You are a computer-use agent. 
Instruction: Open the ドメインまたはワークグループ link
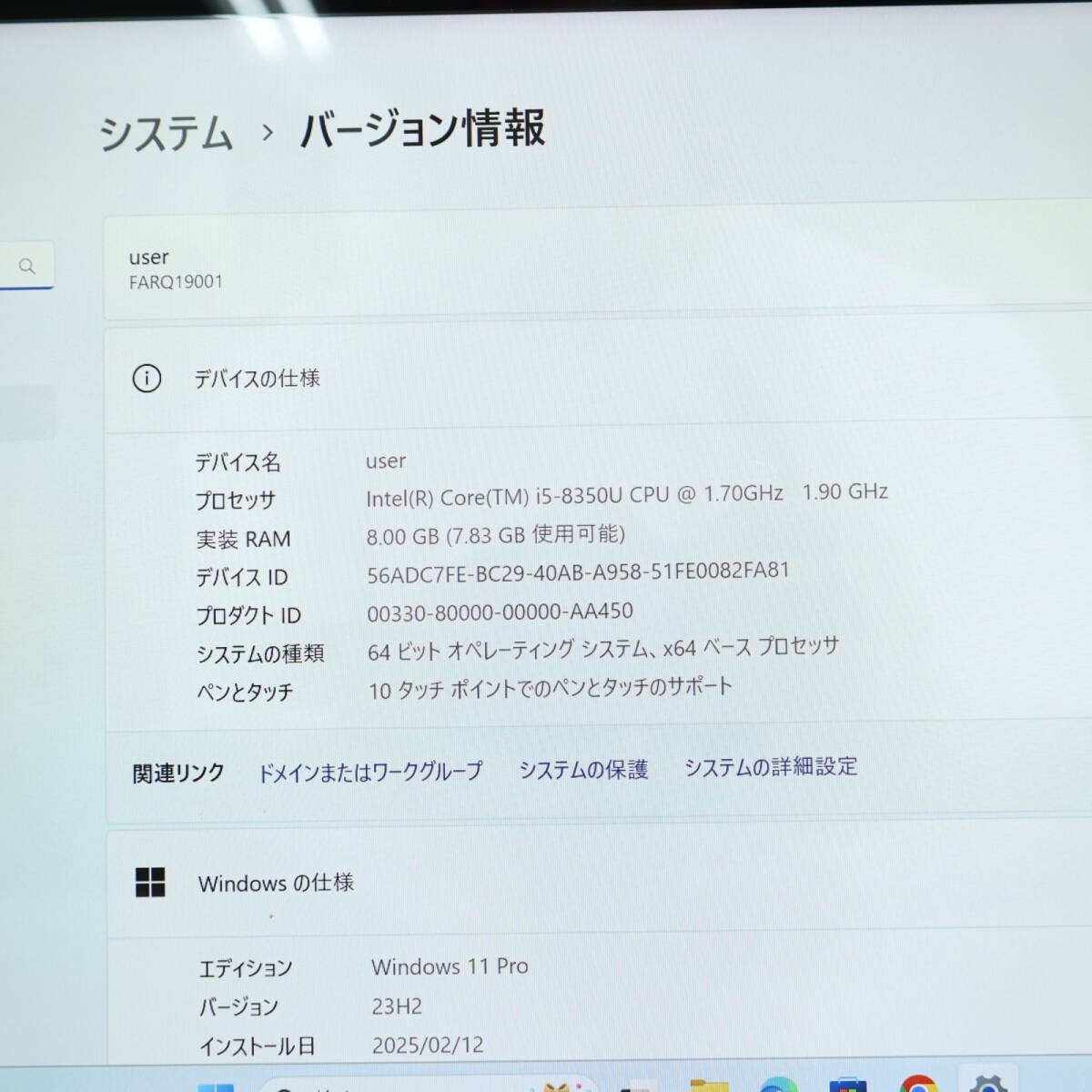[370, 773]
